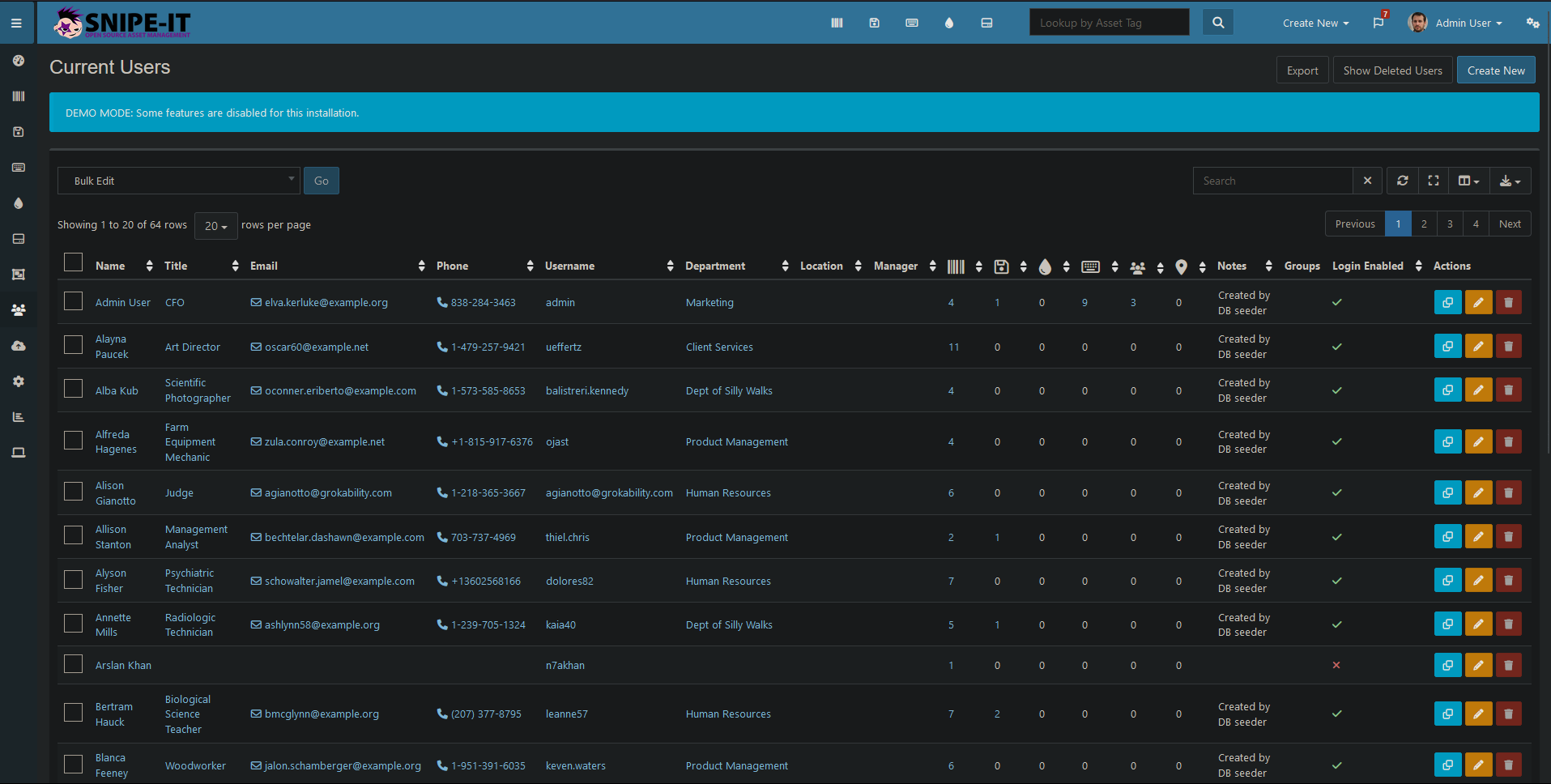Go to page 3 of results
The height and width of the screenshot is (784, 1551).
click(x=1450, y=224)
